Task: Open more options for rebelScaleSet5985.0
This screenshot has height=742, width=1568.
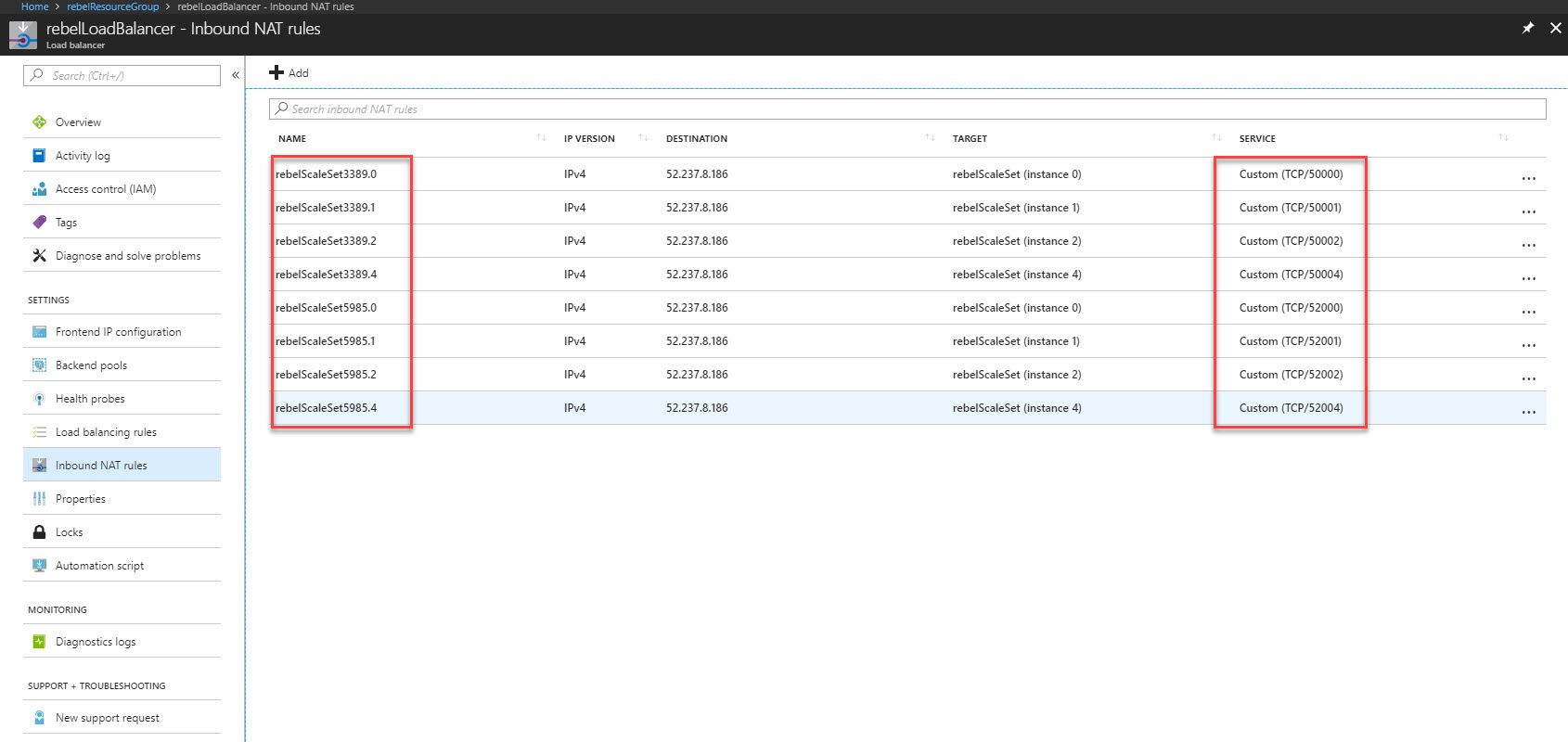Action: [1528, 311]
